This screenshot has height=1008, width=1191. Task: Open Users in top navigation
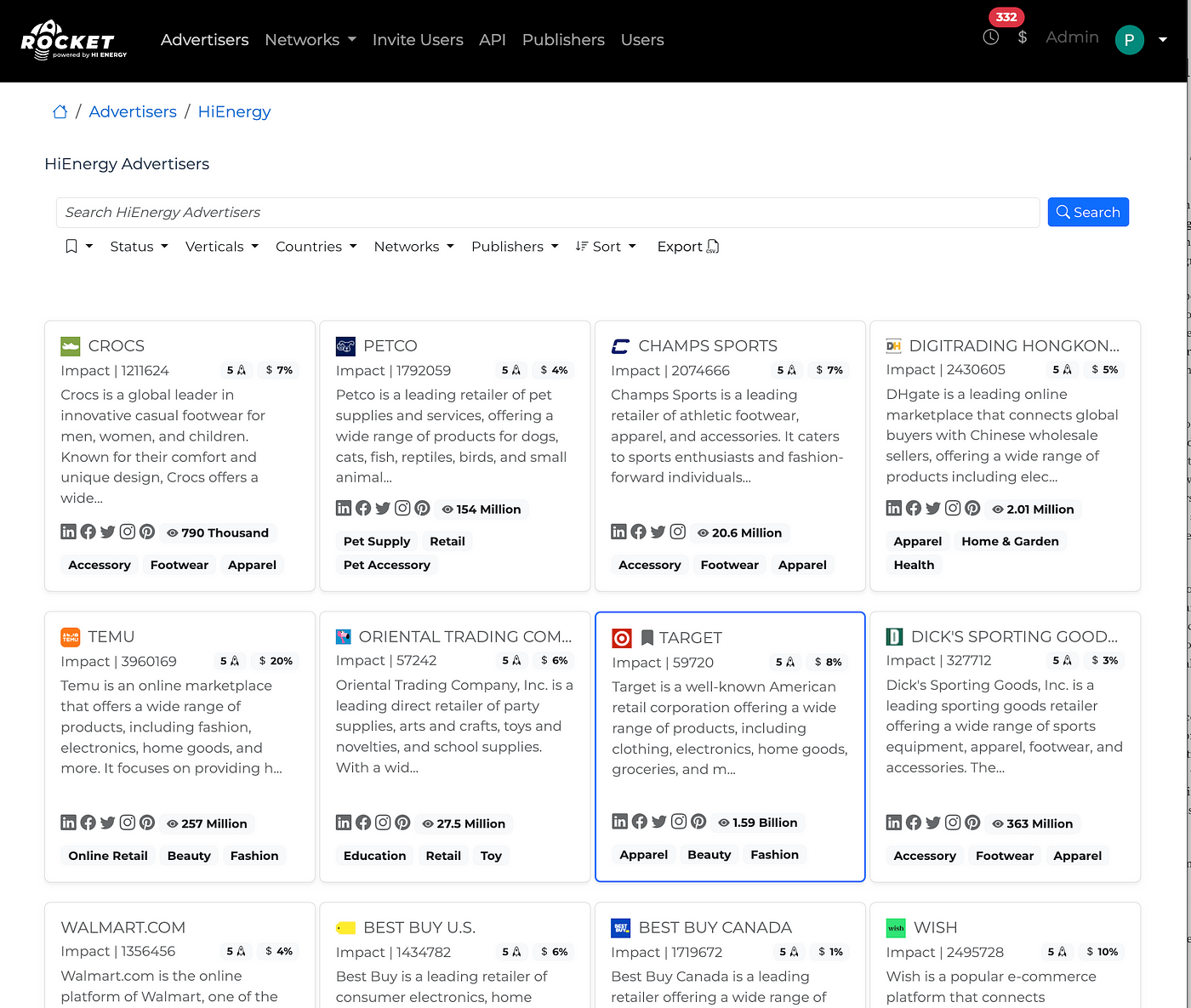pos(642,40)
